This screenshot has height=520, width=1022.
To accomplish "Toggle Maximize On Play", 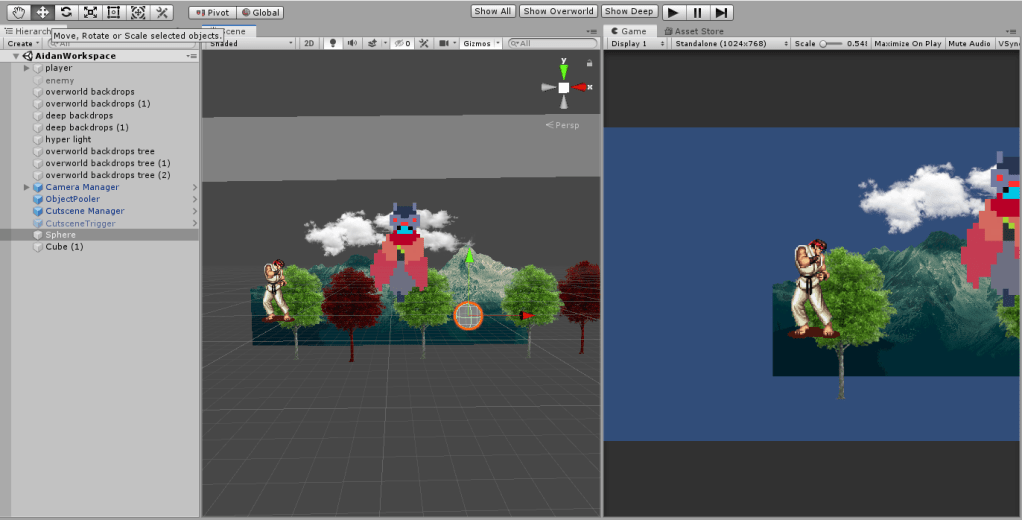I will 908,44.
